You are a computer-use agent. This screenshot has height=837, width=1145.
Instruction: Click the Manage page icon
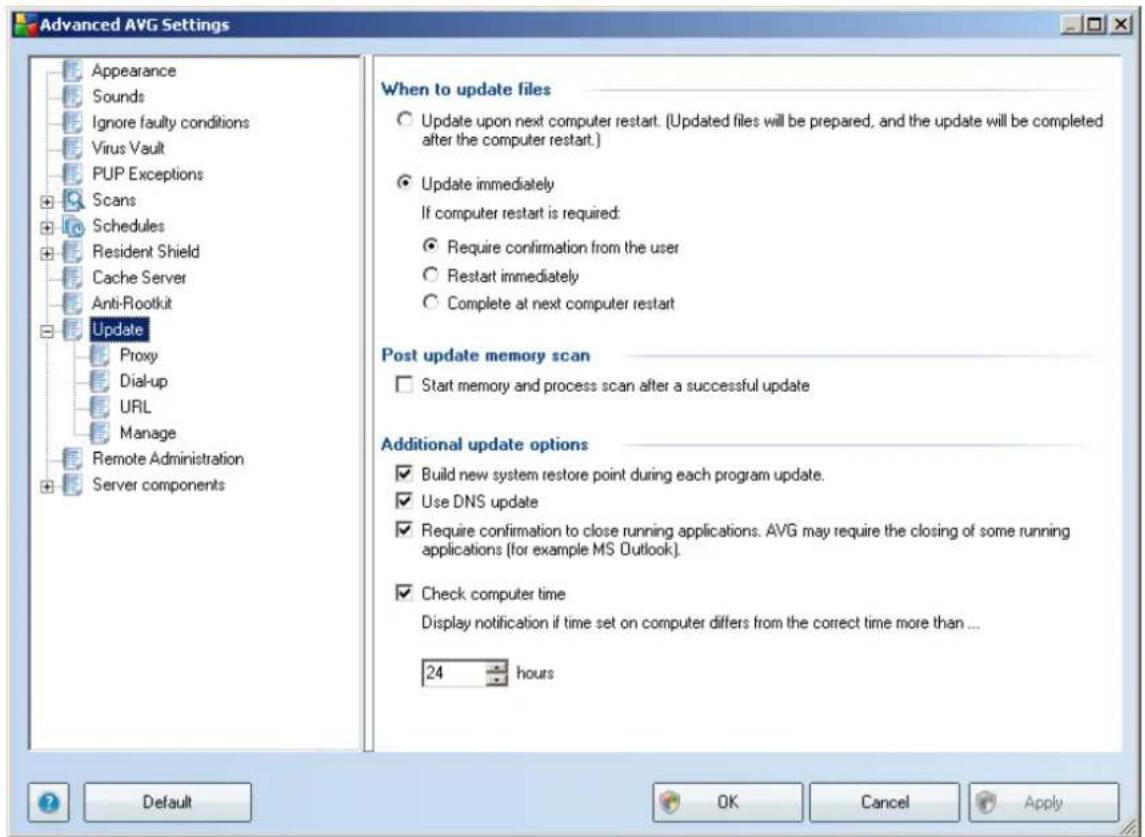[99, 432]
